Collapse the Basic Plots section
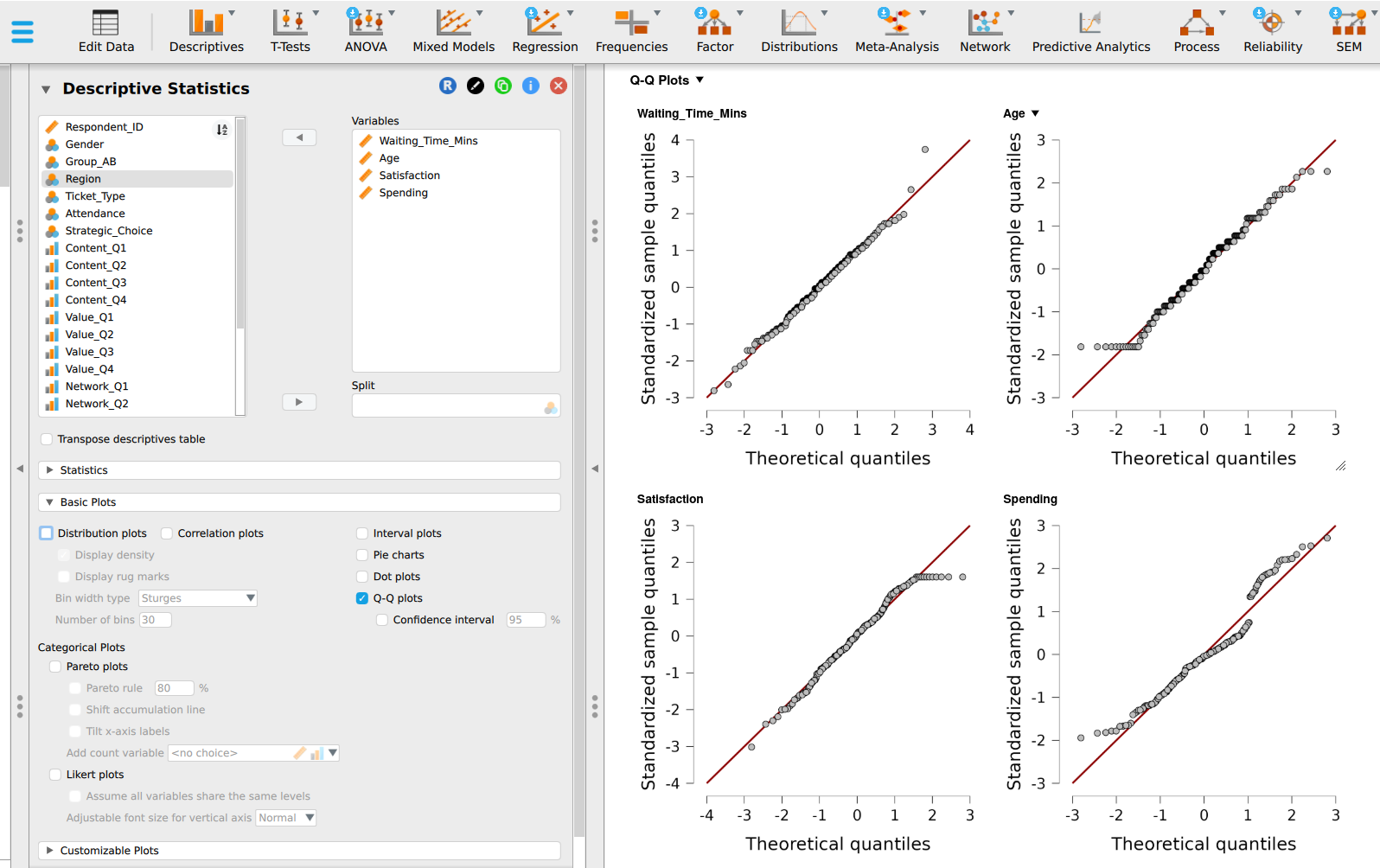 click(x=299, y=502)
